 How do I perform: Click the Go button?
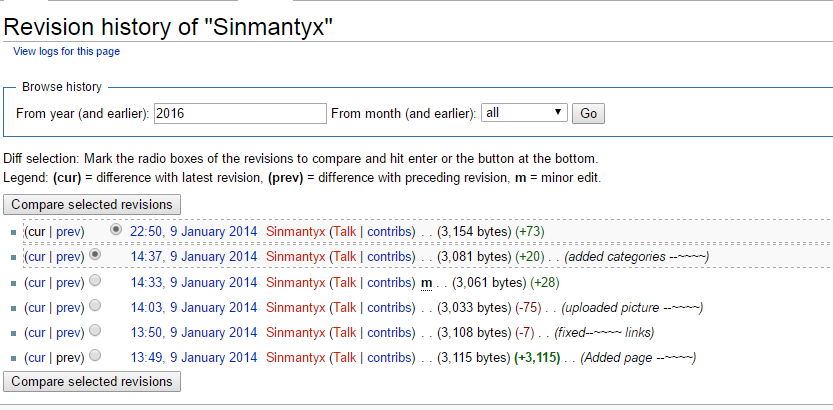coord(588,113)
